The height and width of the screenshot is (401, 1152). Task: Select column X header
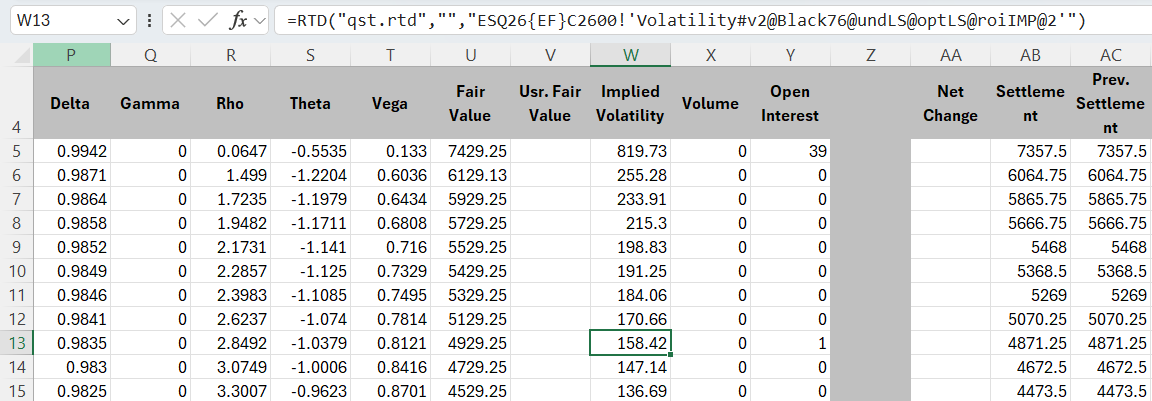710,55
